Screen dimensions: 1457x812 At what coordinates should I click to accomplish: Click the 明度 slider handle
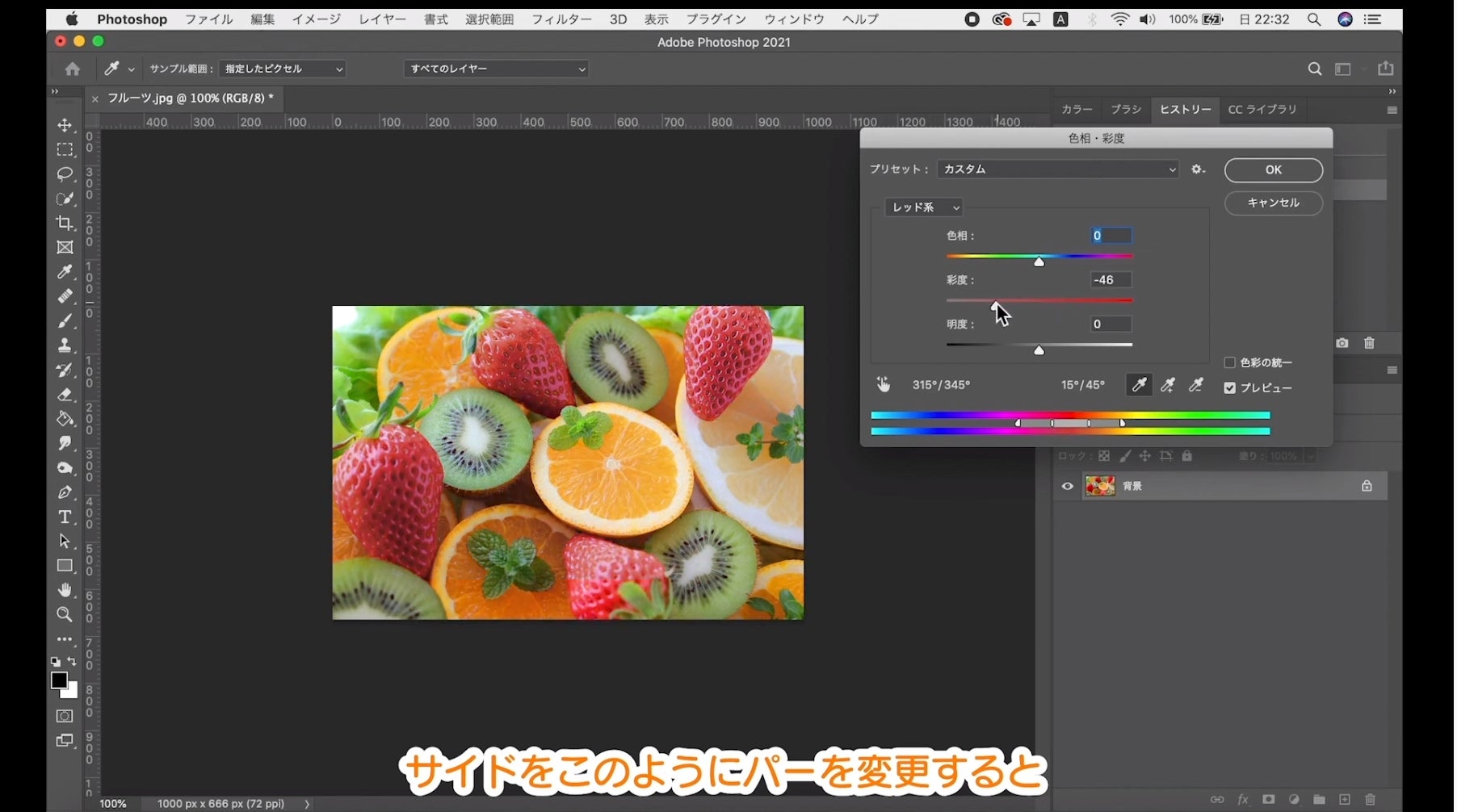pyautogui.click(x=1039, y=350)
